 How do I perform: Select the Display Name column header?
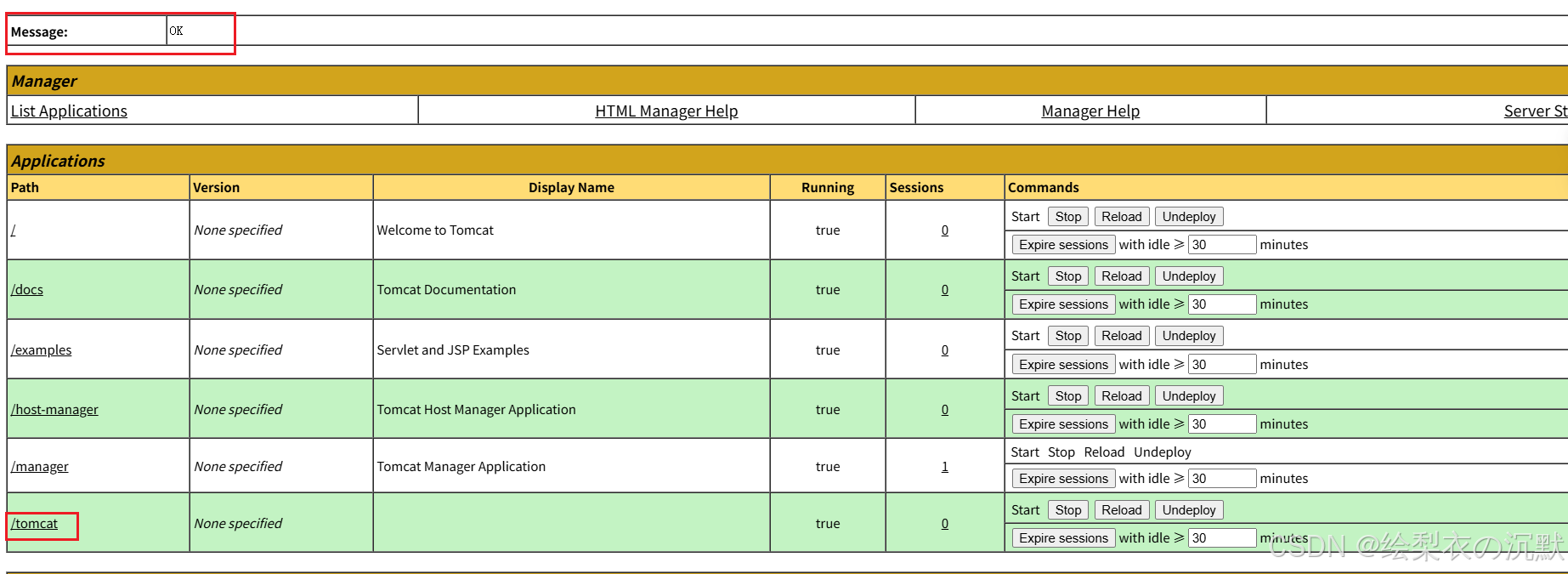pyautogui.click(x=571, y=187)
